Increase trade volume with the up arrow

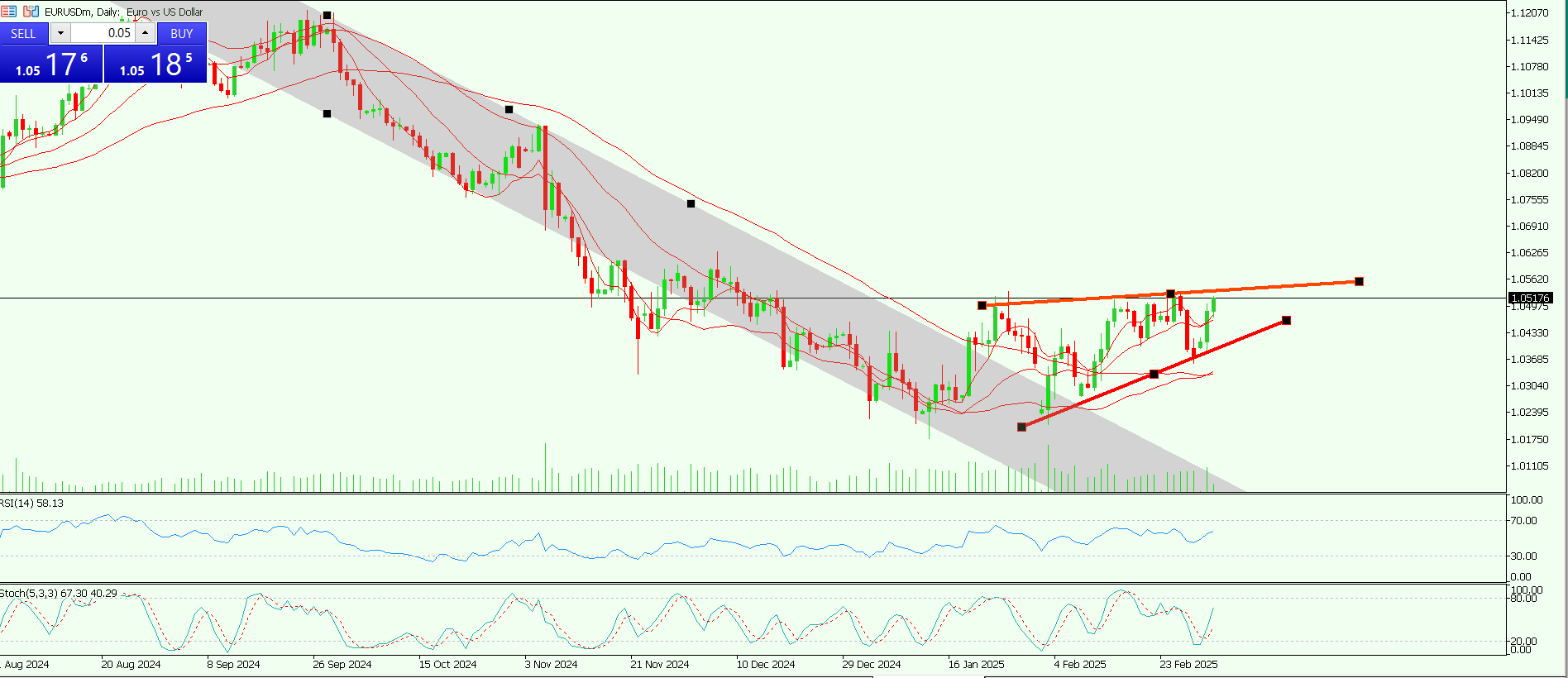pos(146,33)
